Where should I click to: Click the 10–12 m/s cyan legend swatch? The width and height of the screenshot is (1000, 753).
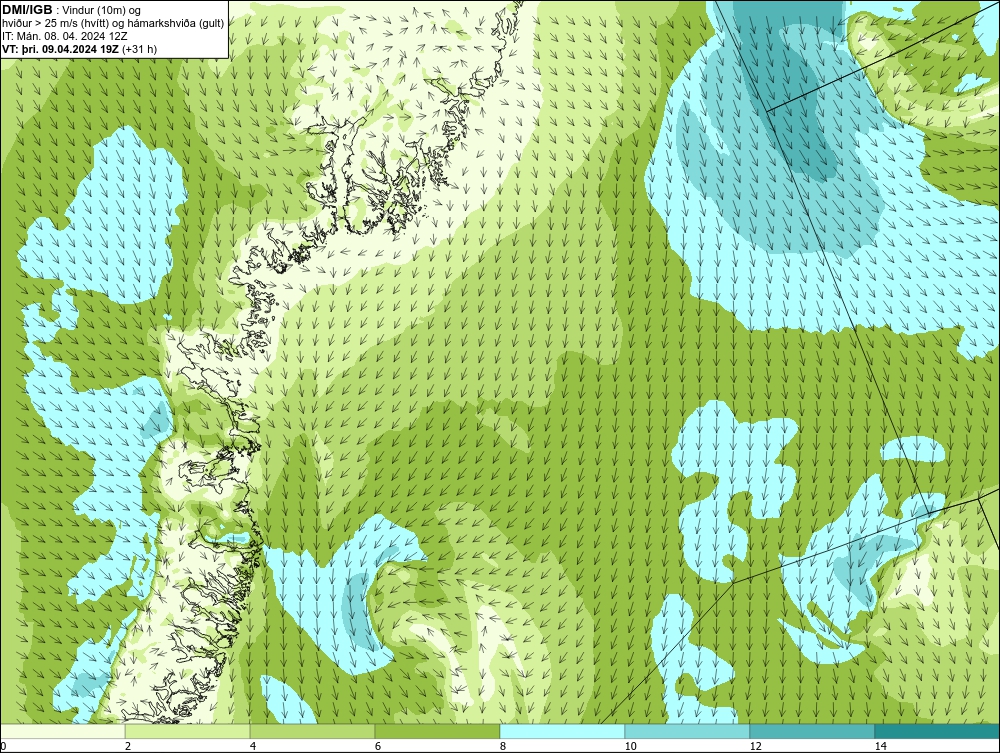click(x=688, y=731)
